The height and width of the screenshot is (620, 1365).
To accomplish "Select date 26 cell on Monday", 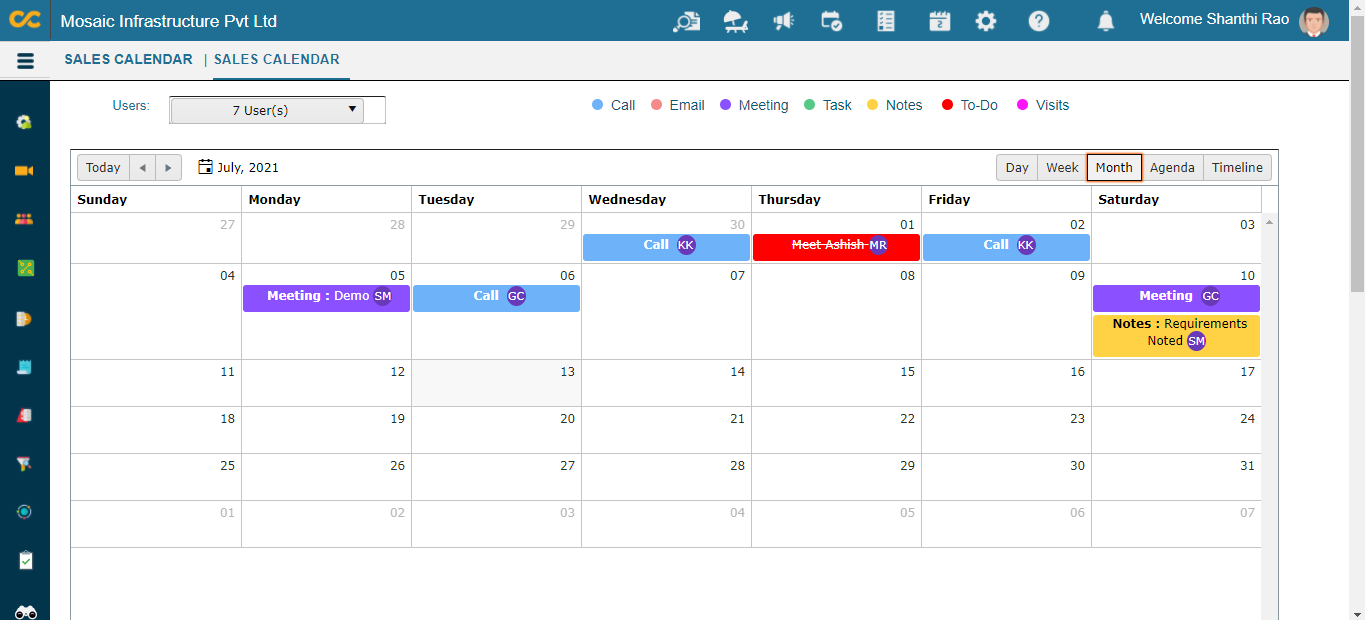I will coord(326,477).
